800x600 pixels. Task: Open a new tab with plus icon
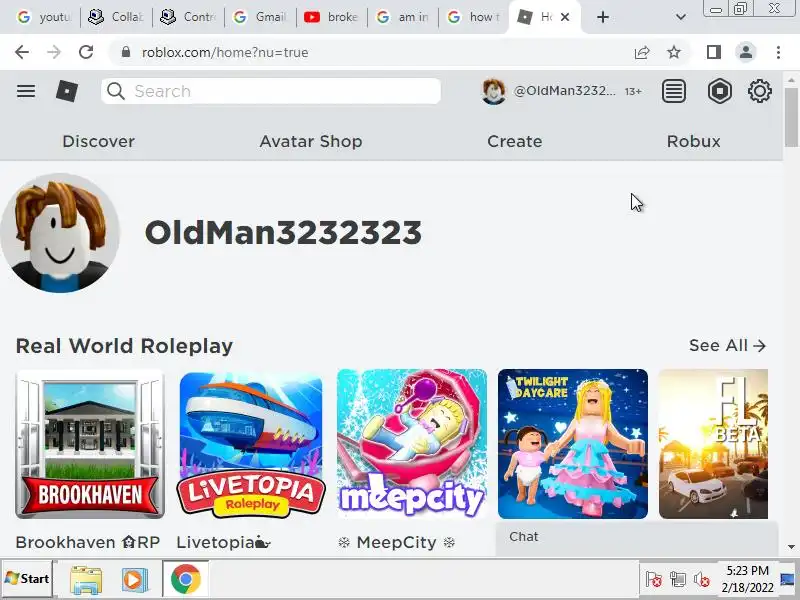[603, 17]
